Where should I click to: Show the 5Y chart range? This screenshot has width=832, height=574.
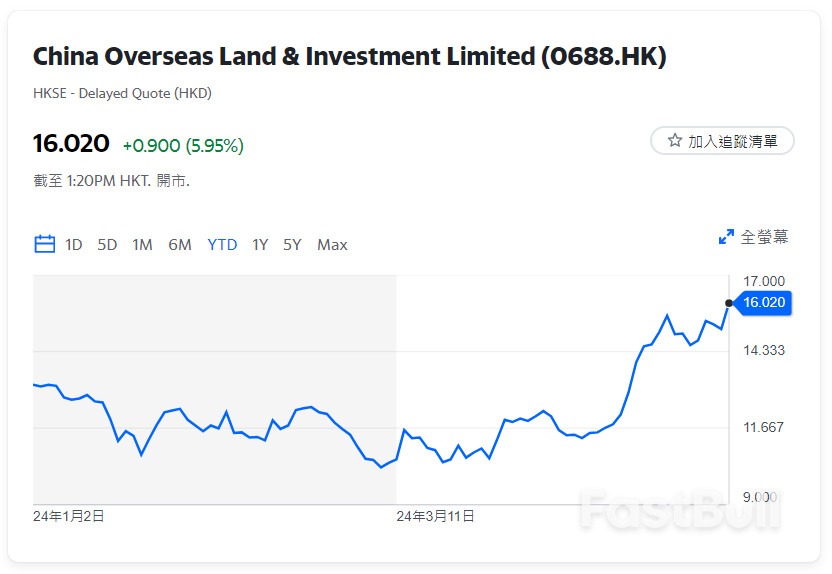[x=292, y=245]
